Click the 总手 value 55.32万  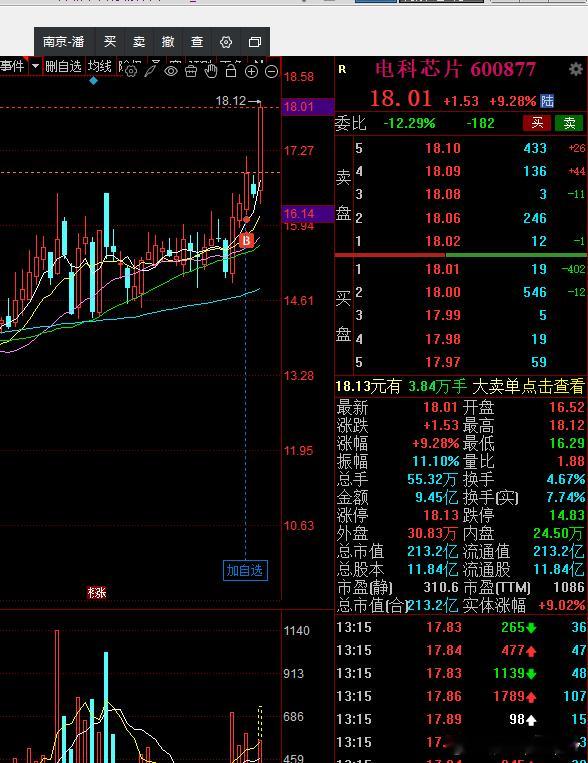432,479
